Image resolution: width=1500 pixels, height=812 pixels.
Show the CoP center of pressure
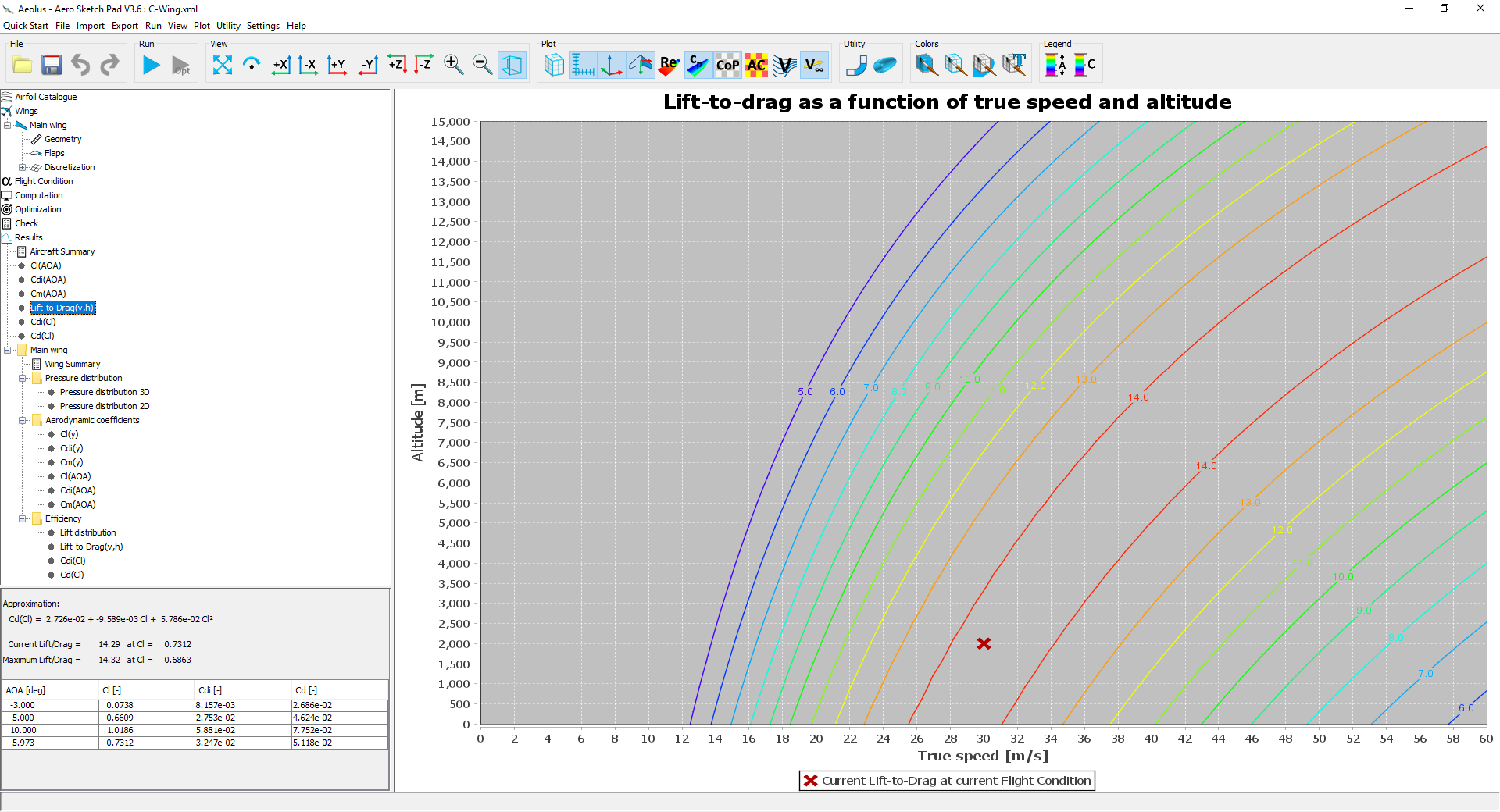click(x=727, y=66)
